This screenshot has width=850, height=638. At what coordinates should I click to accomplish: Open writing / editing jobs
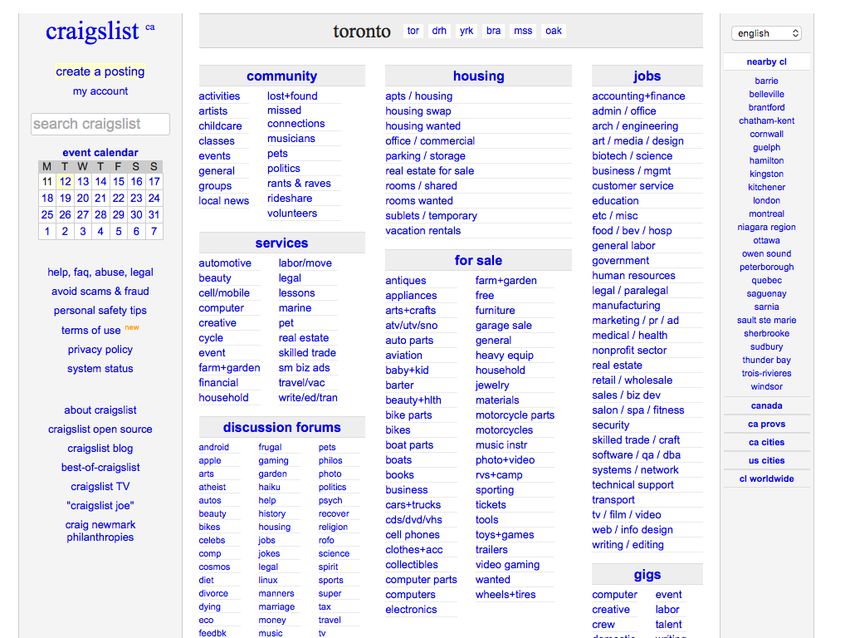[628, 545]
